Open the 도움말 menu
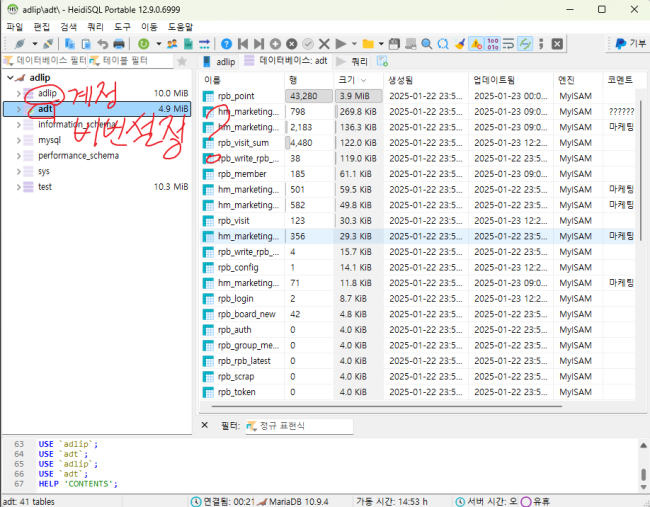This screenshot has width=650, height=507. (x=180, y=27)
